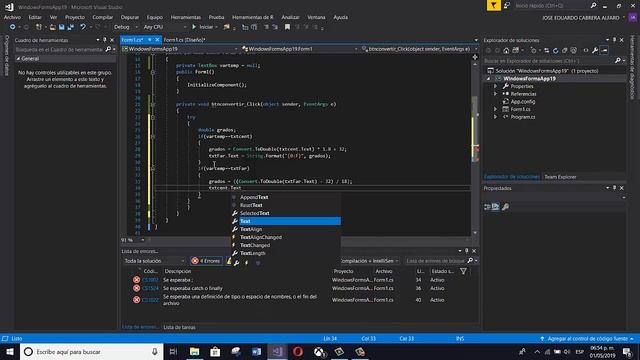Open the Toda la solución scope dropdown
This screenshot has height=360, width=640.
pyautogui.click(x=154, y=261)
